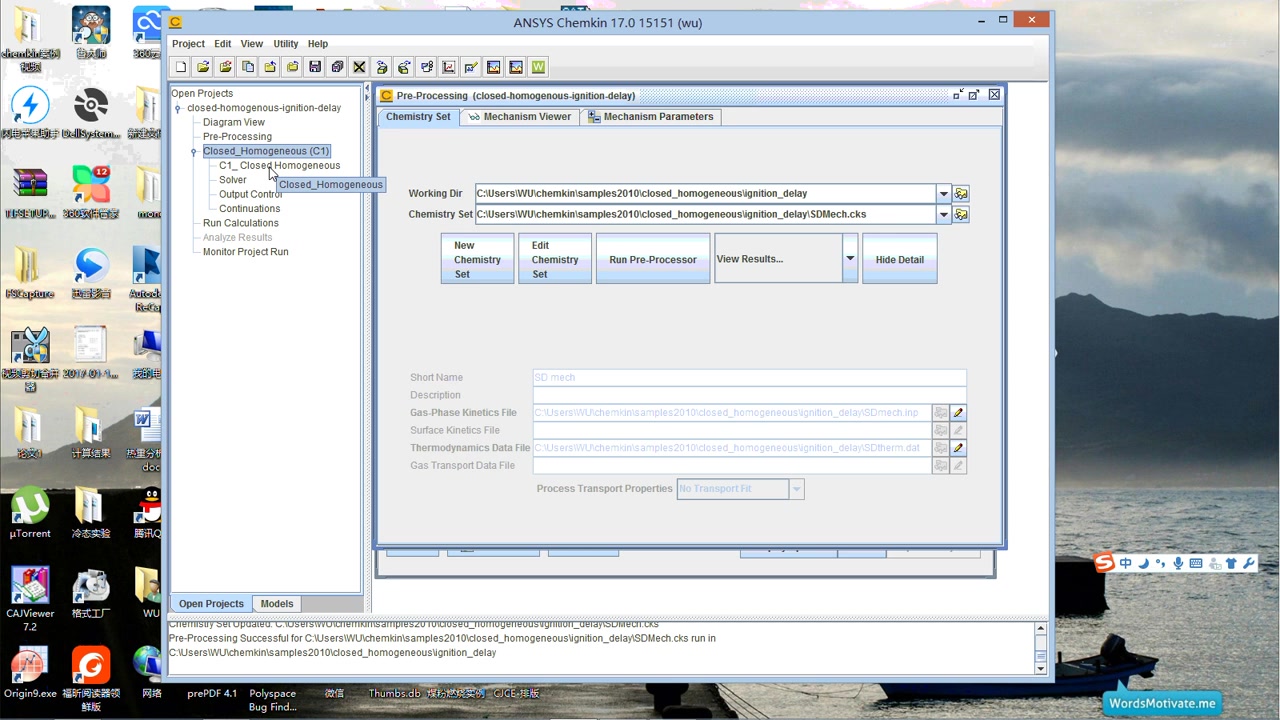This screenshot has height=720, width=1280.
Task: Select Diagram View in project tree
Action: (234, 122)
